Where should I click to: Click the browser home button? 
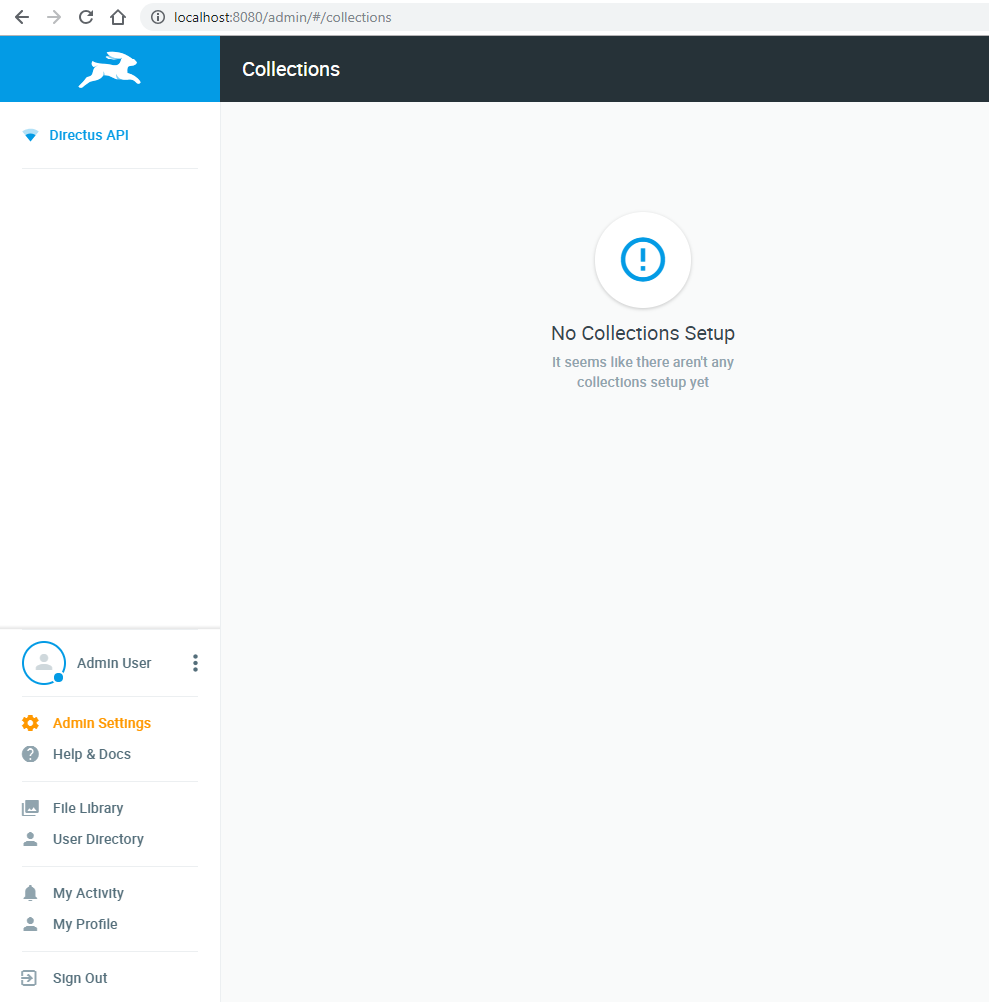coord(118,17)
